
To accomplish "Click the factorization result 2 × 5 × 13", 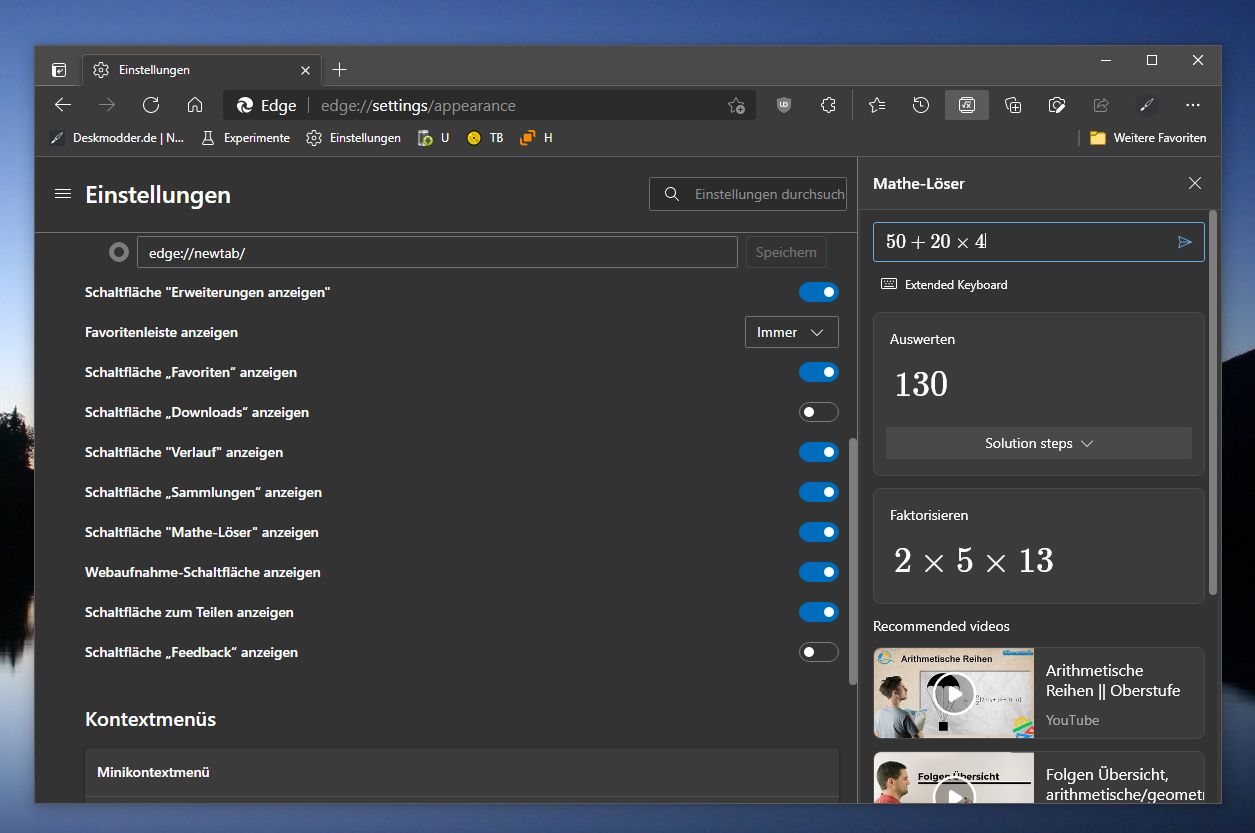I will [973, 561].
